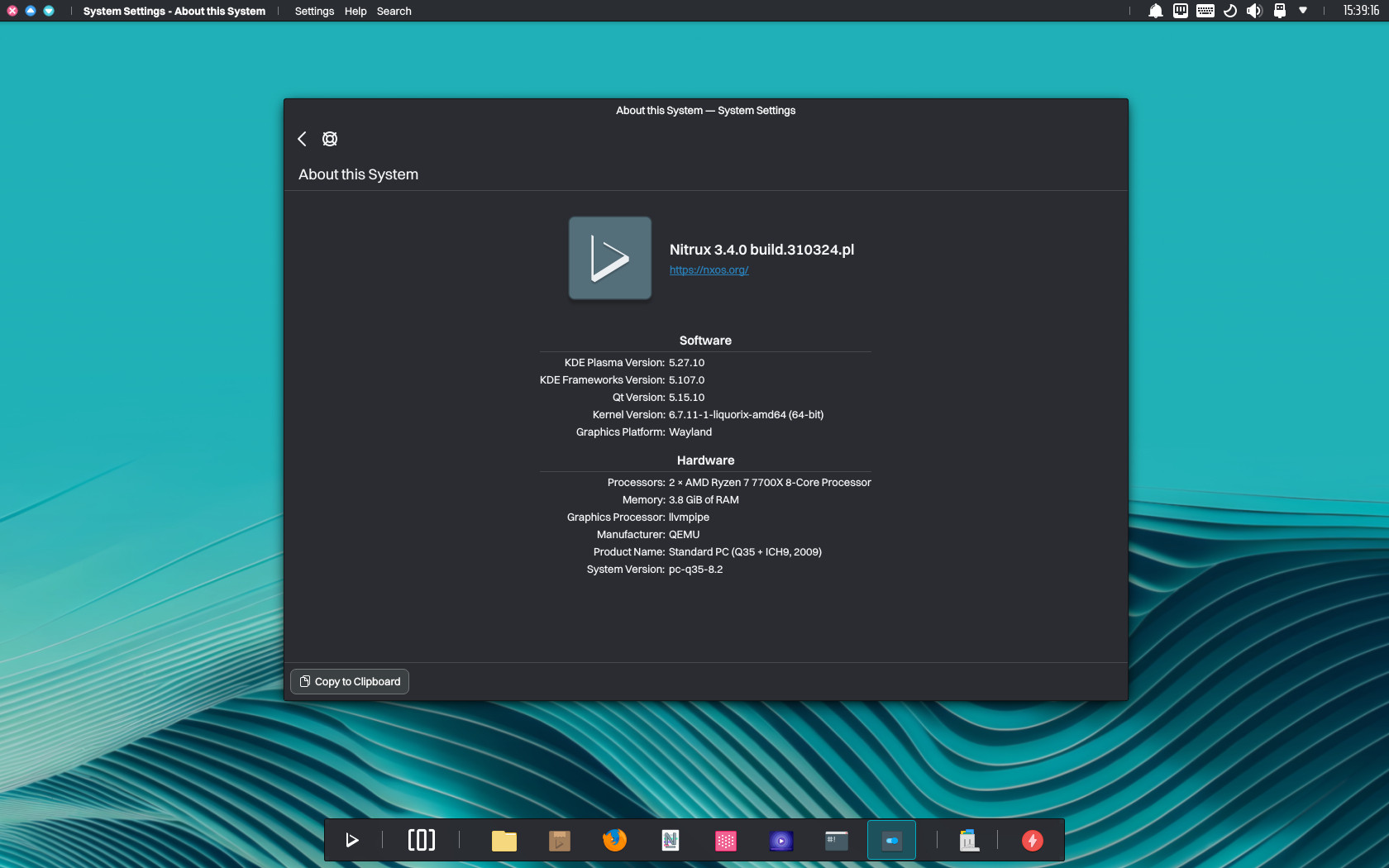Open the https://nxos.org/ link
Screen dimensions: 1389x868
(709, 270)
